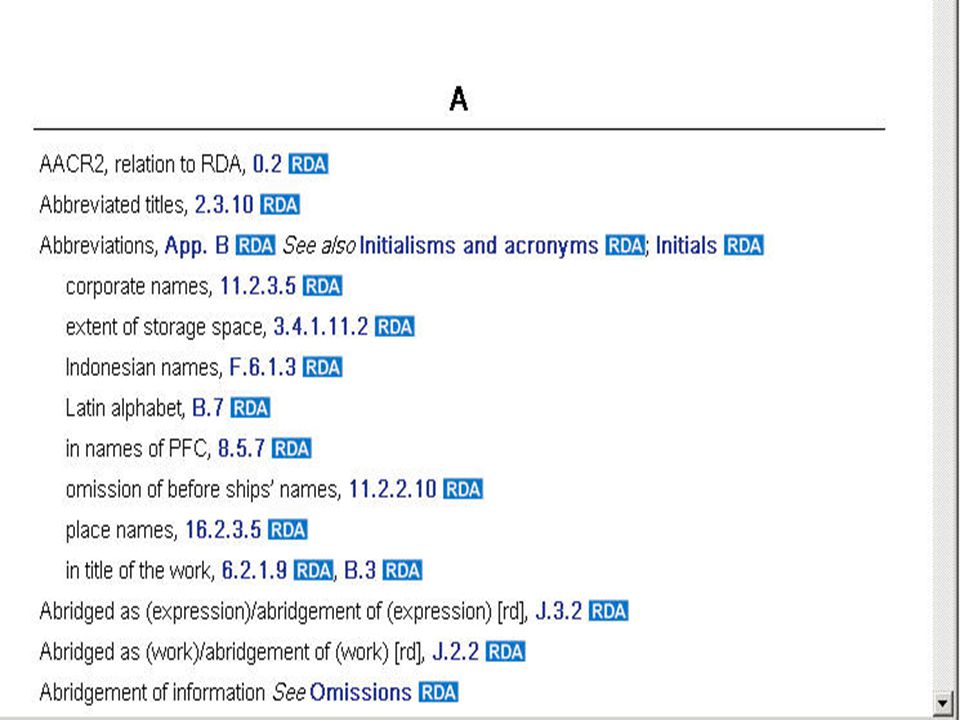
Task: Click RDA badge on storage space row
Action: click(x=395, y=327)
